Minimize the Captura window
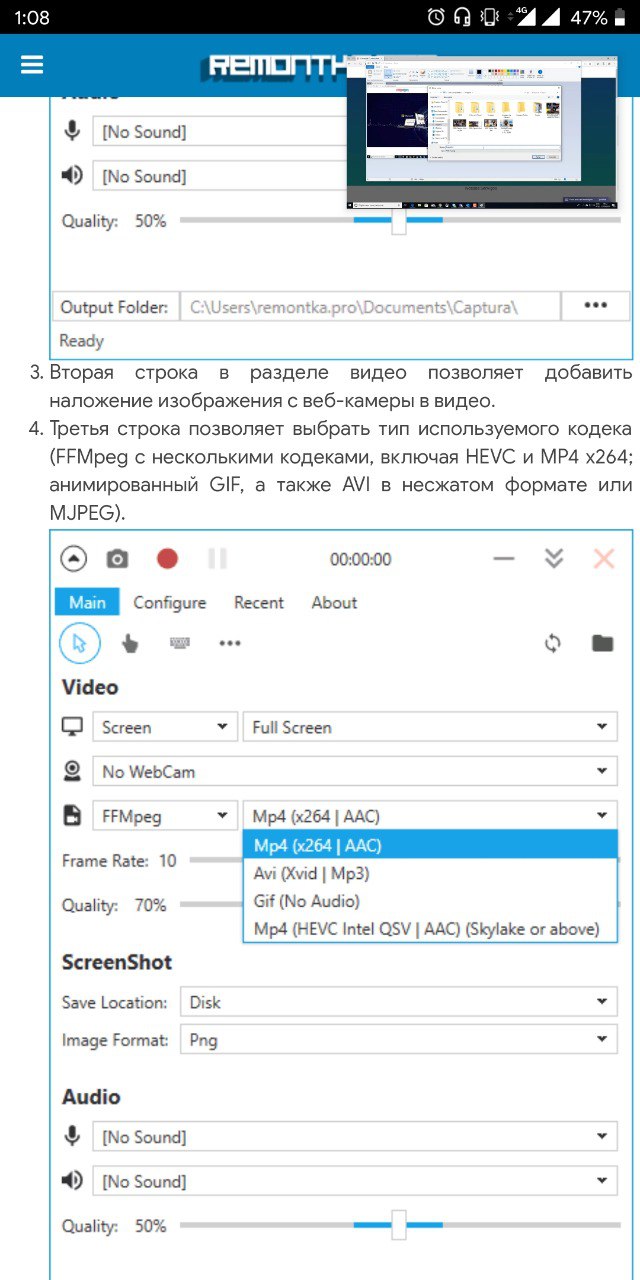Screen dimensions: 640x1280 click(x=504, y=559)
